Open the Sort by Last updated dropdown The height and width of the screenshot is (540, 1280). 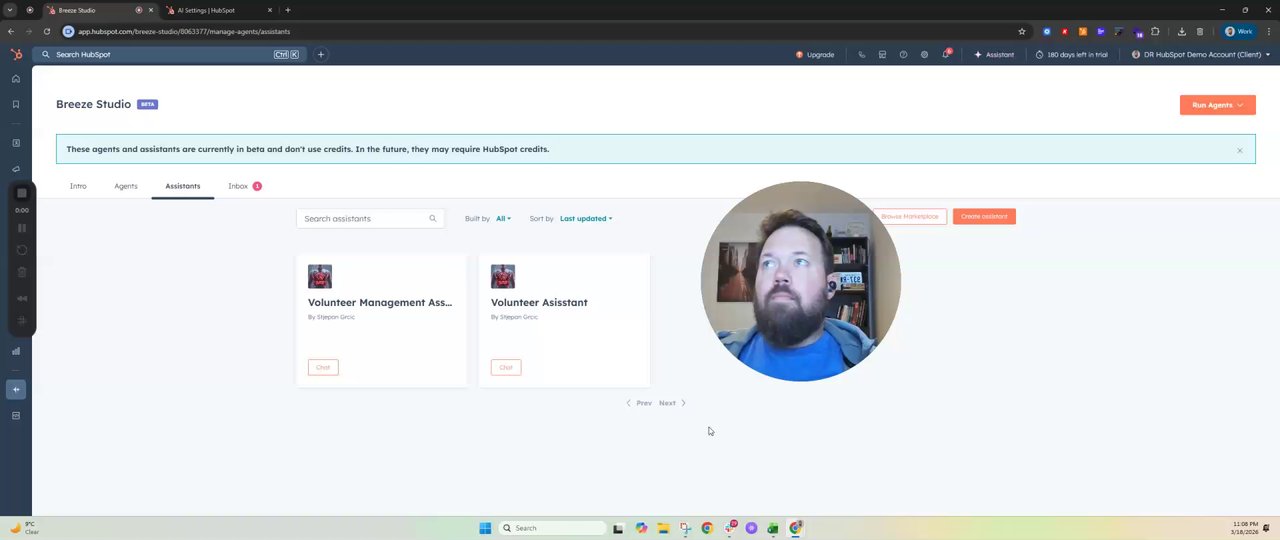point(586,218)
